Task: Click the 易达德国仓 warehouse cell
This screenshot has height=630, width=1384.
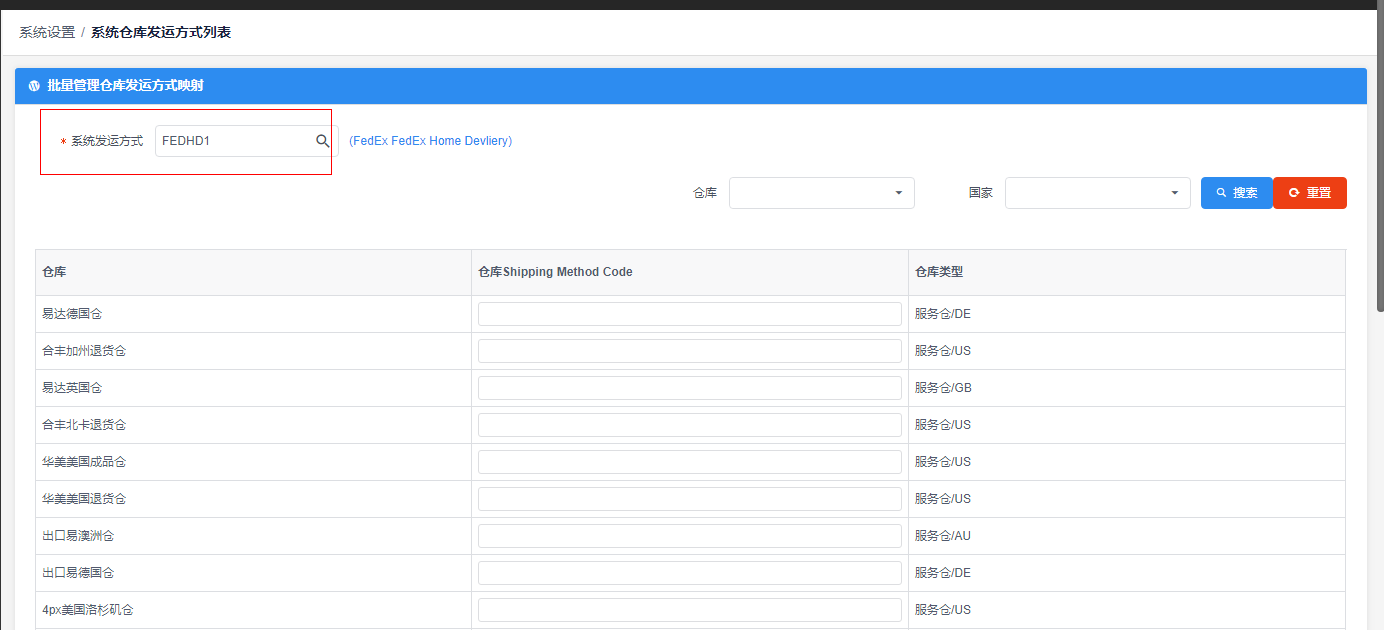Action: point(253,314)
